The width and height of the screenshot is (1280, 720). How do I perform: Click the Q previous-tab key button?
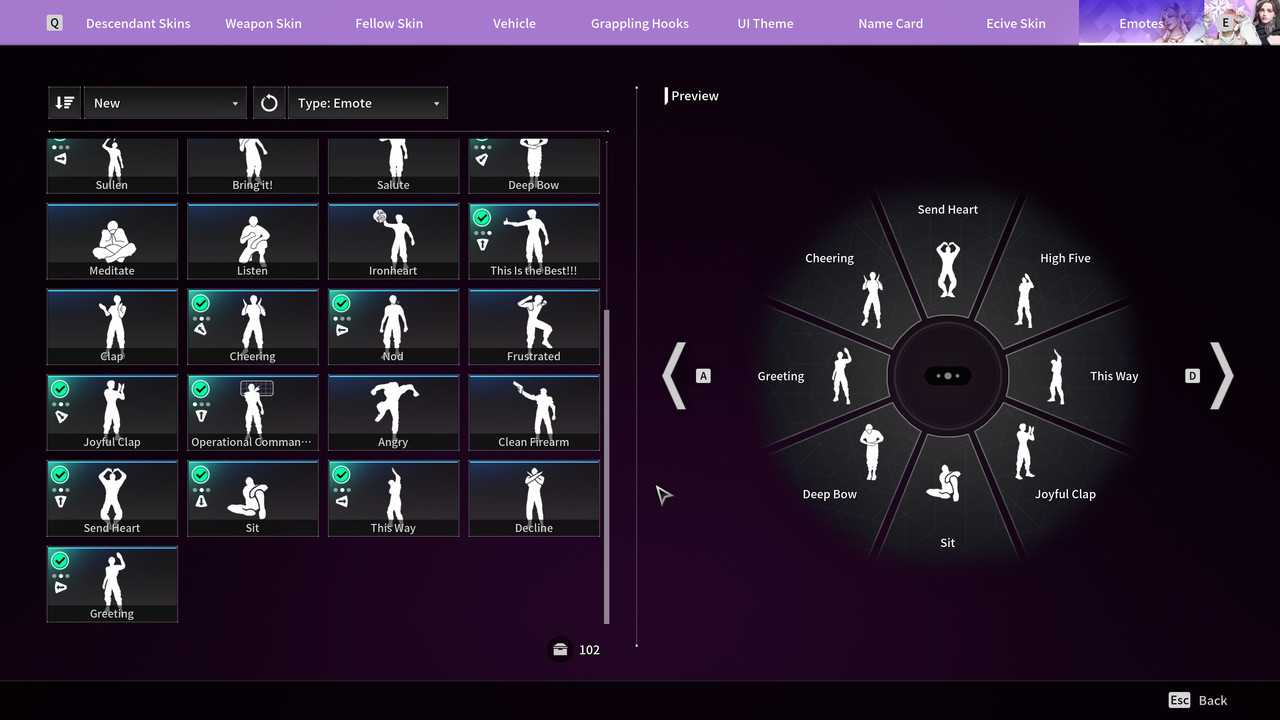[55, 23]
